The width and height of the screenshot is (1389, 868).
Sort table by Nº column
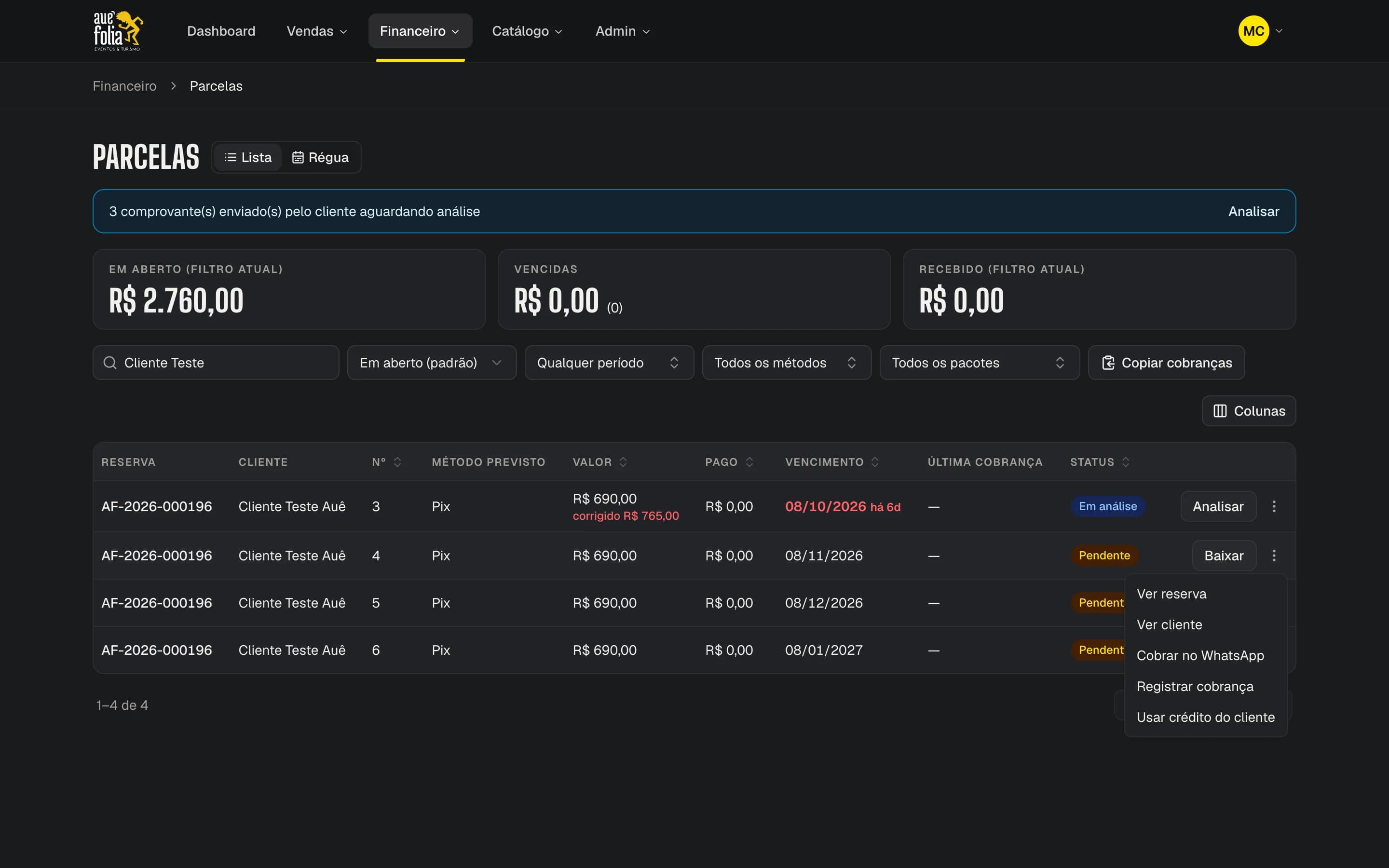(386, 462)
